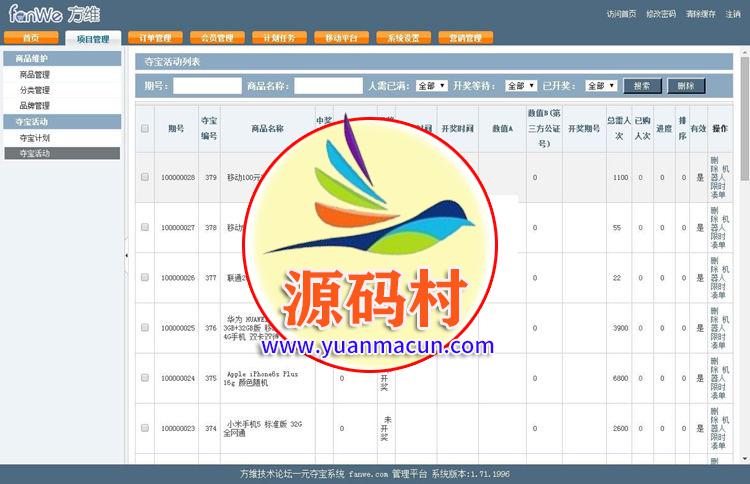Open the 开奖等待 dropdown
The image size is (750, 484).
(520, 86)
